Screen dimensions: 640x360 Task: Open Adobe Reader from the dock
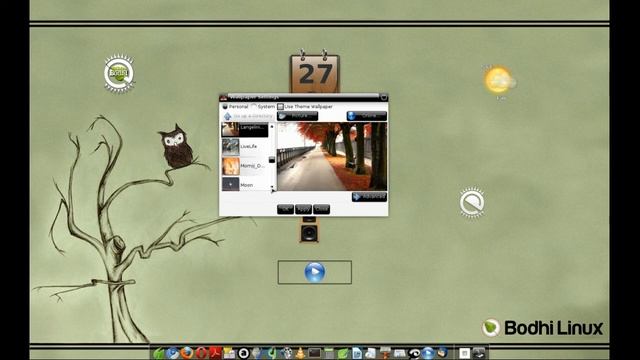tap(215, 353)
